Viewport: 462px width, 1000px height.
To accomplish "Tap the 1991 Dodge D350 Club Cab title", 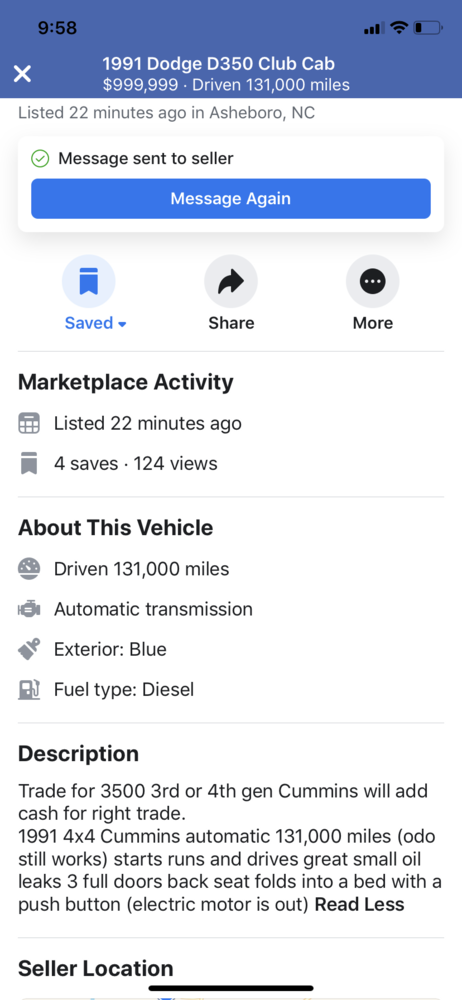I will pos(218,64).
